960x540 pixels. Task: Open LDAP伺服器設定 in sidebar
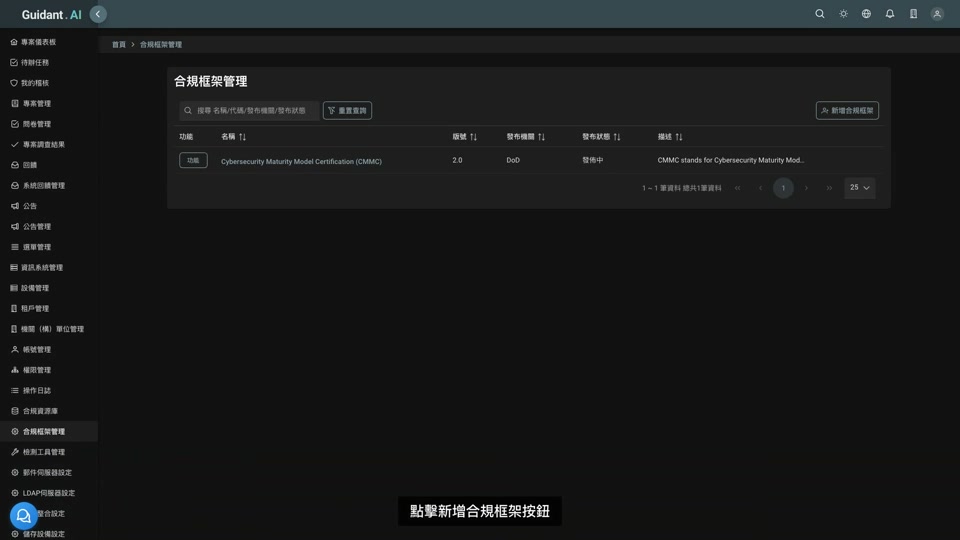coord(49,493)
